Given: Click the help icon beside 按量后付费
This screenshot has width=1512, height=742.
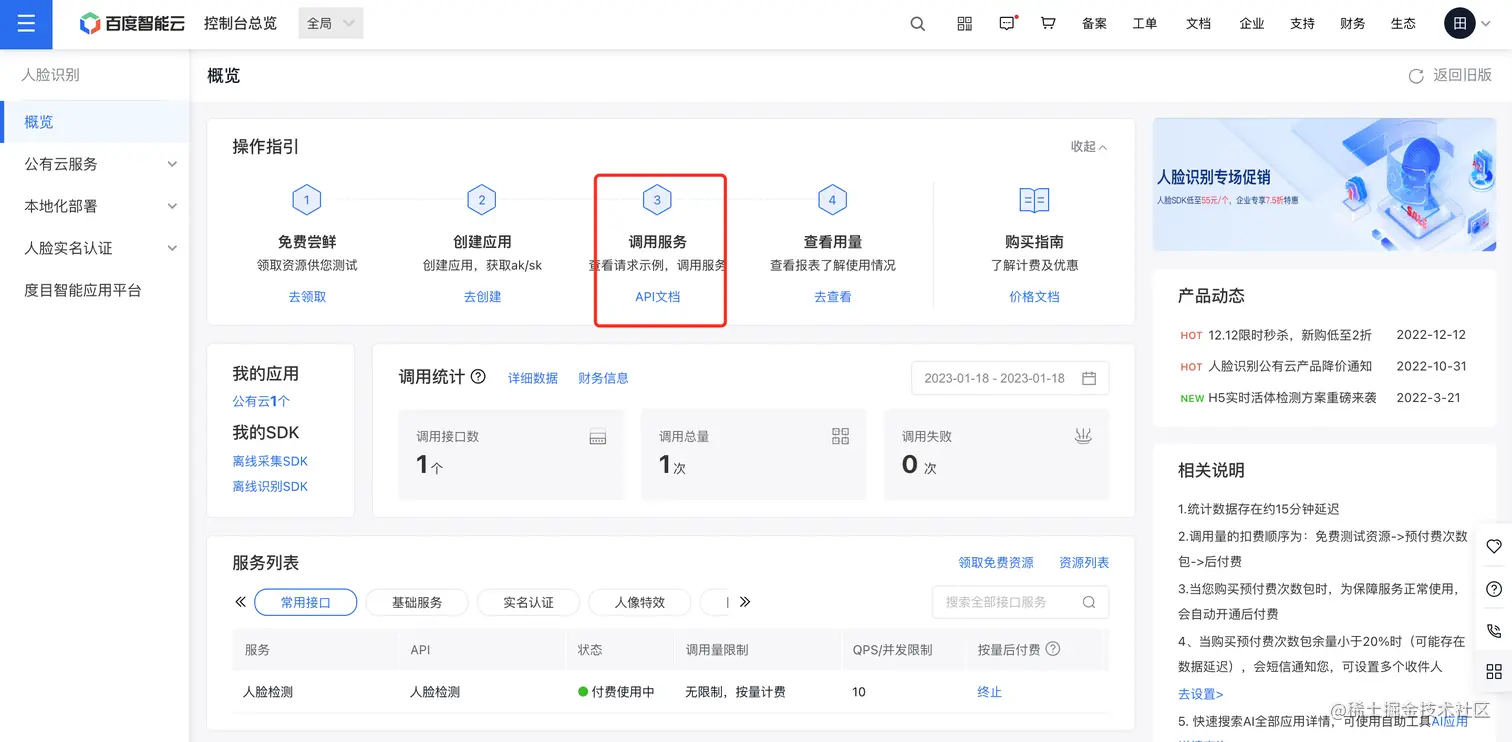Looking at the screenshot, I should tap(1052, 649).
